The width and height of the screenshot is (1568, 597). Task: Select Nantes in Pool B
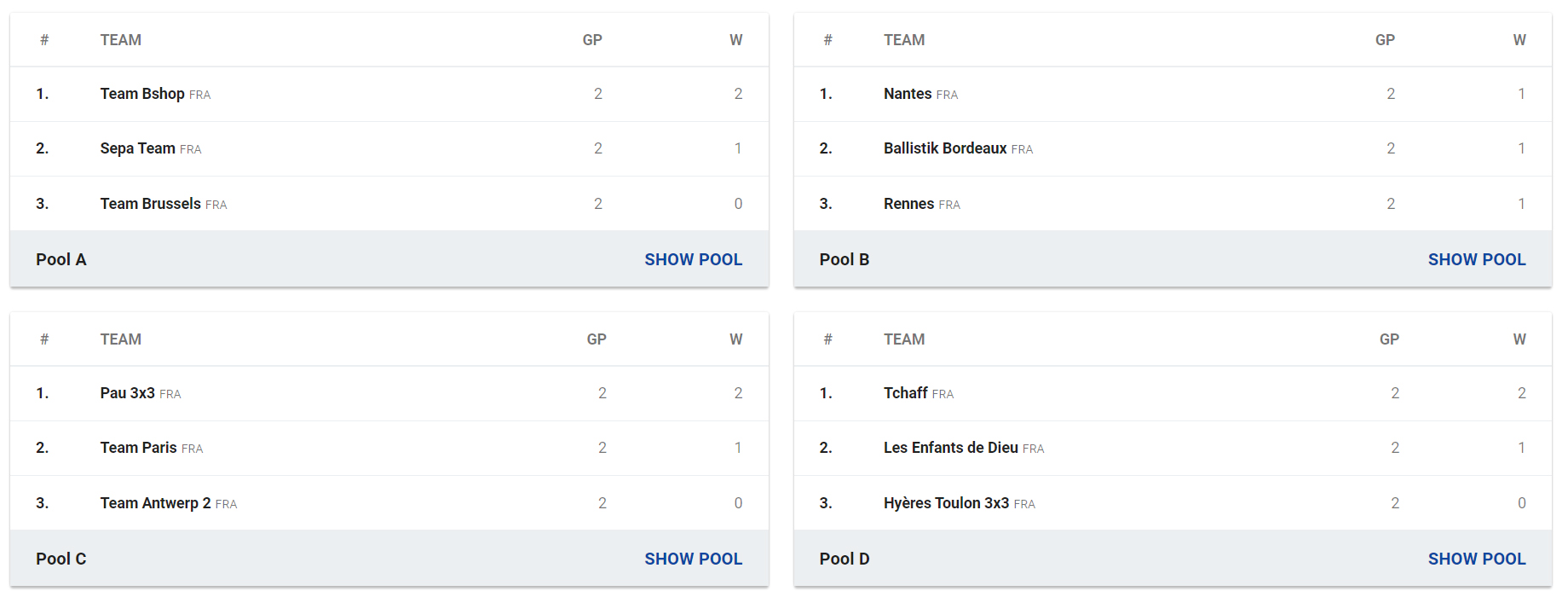(x=908, y=94)
